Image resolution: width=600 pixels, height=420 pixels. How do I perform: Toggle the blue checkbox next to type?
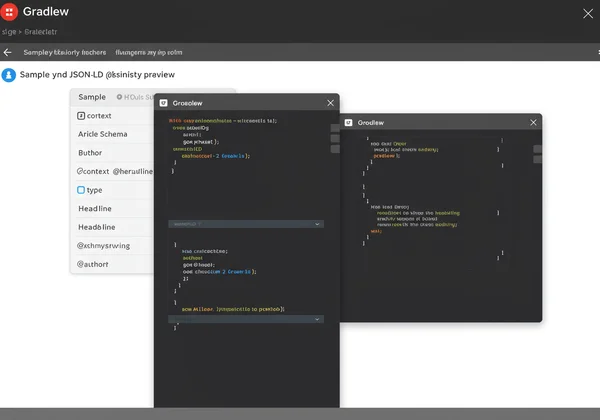tap(81, 190)
